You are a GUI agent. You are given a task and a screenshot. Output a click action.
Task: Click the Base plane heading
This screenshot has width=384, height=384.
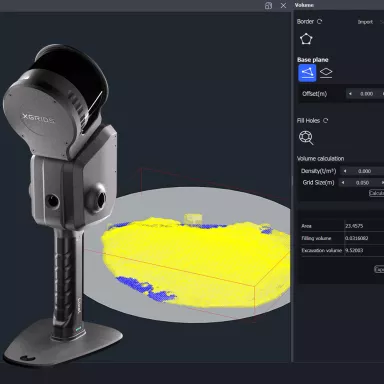pos(313,60)
